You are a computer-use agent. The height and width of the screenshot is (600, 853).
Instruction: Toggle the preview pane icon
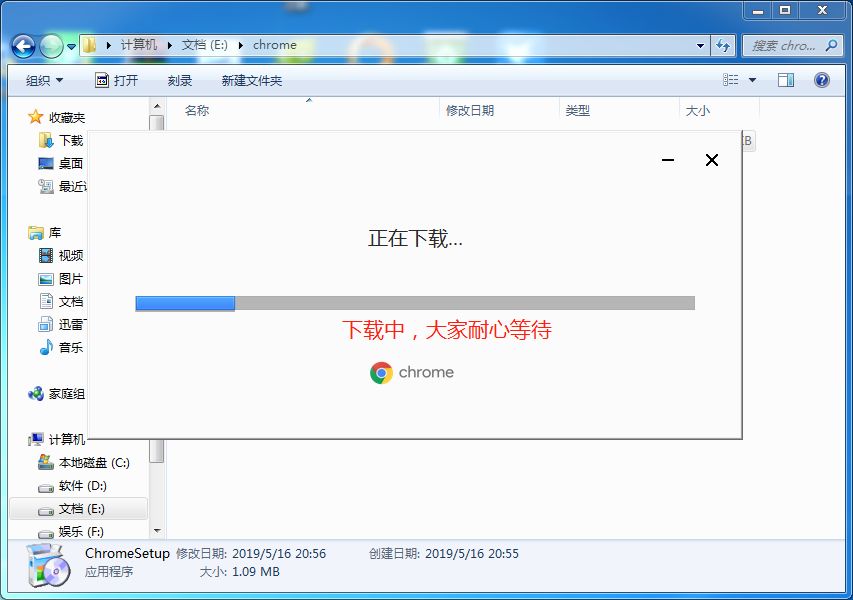pyautogui.click(x=786, y=80)
